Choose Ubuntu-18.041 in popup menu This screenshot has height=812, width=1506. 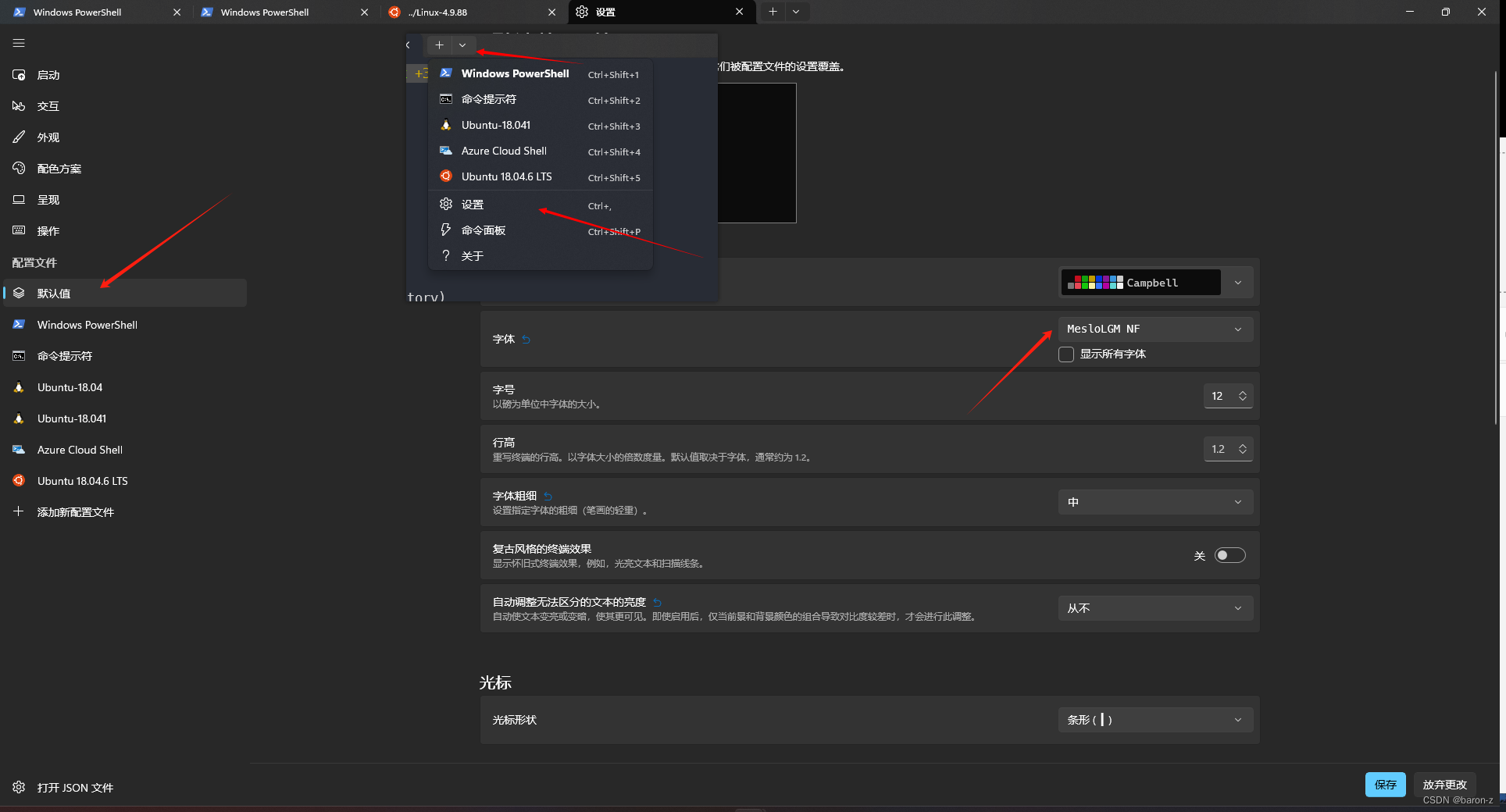541,125
